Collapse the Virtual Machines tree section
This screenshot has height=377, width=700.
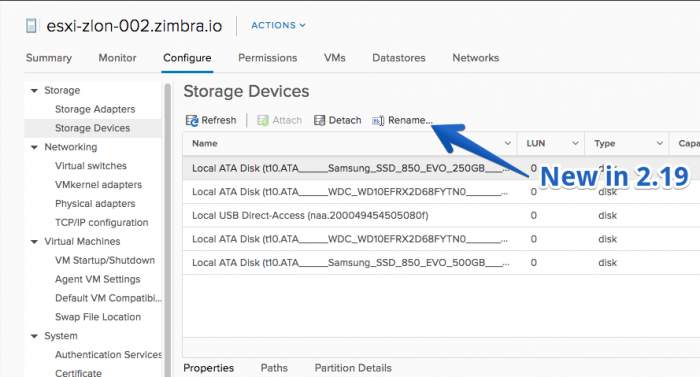tap(34, 242)
